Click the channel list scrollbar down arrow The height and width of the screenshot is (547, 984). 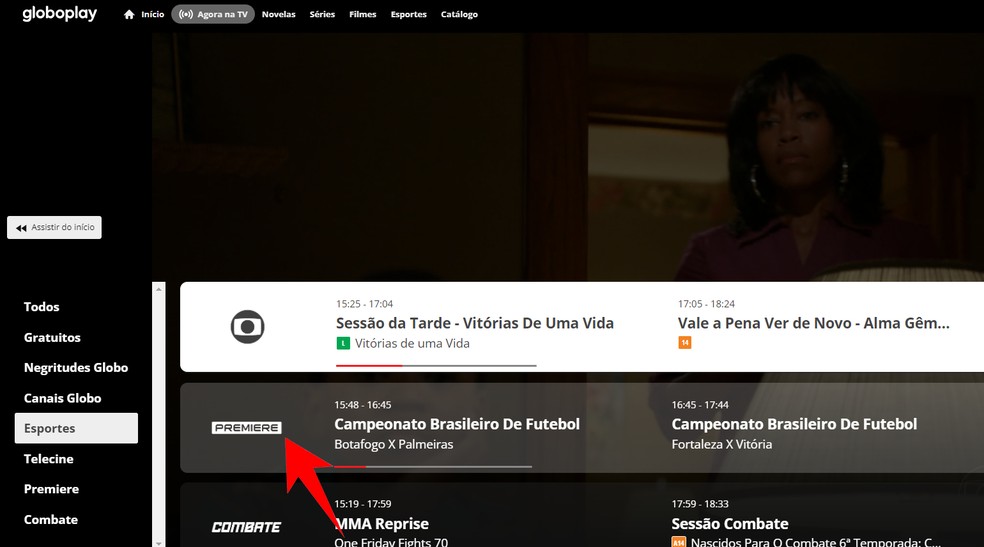coord(159,543)
